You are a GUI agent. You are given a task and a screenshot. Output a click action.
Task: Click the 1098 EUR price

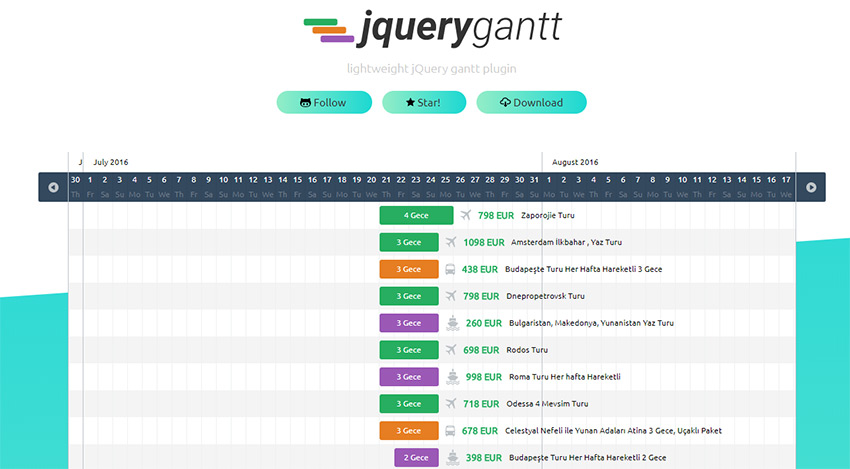(x=484, y=242)
